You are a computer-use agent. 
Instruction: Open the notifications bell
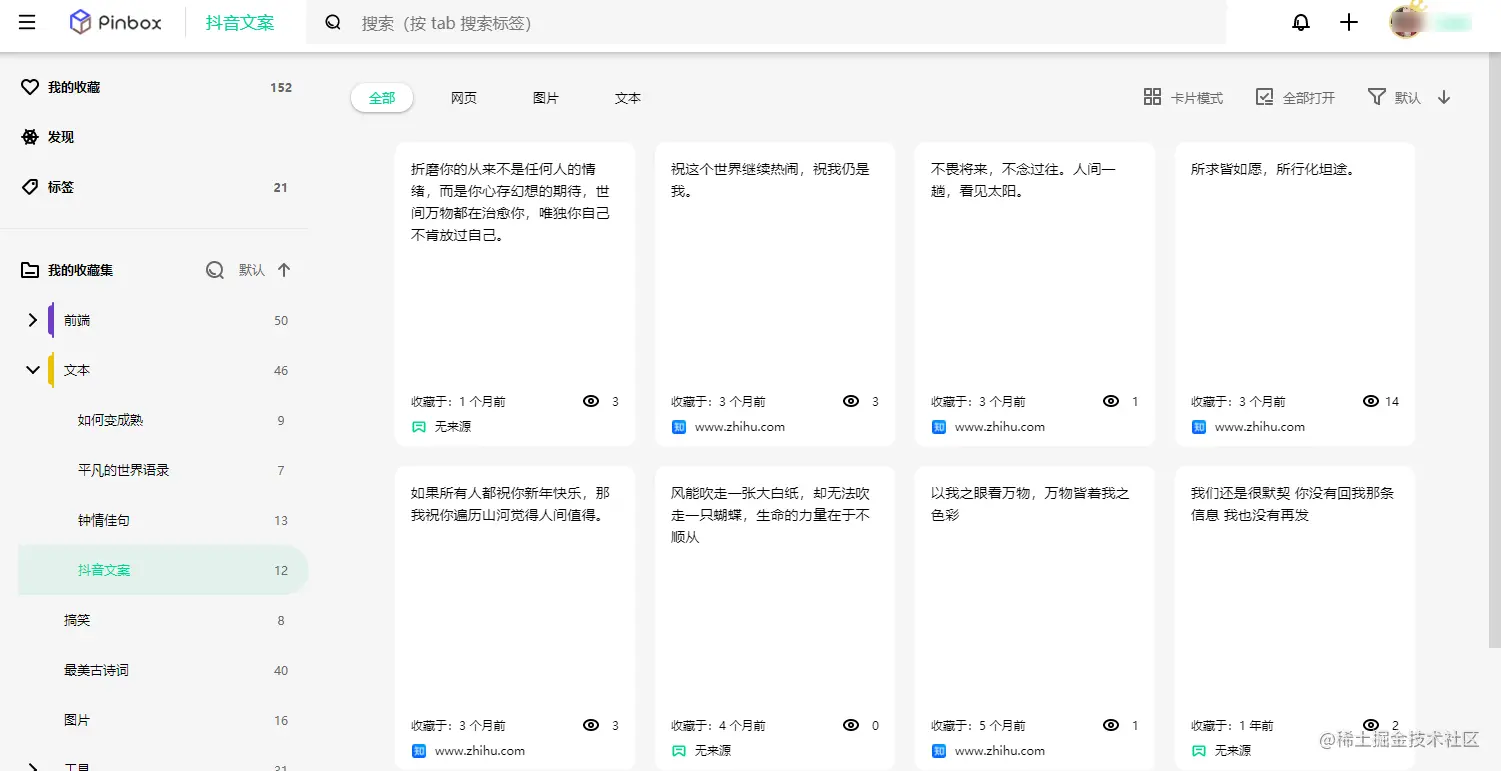1301,22
